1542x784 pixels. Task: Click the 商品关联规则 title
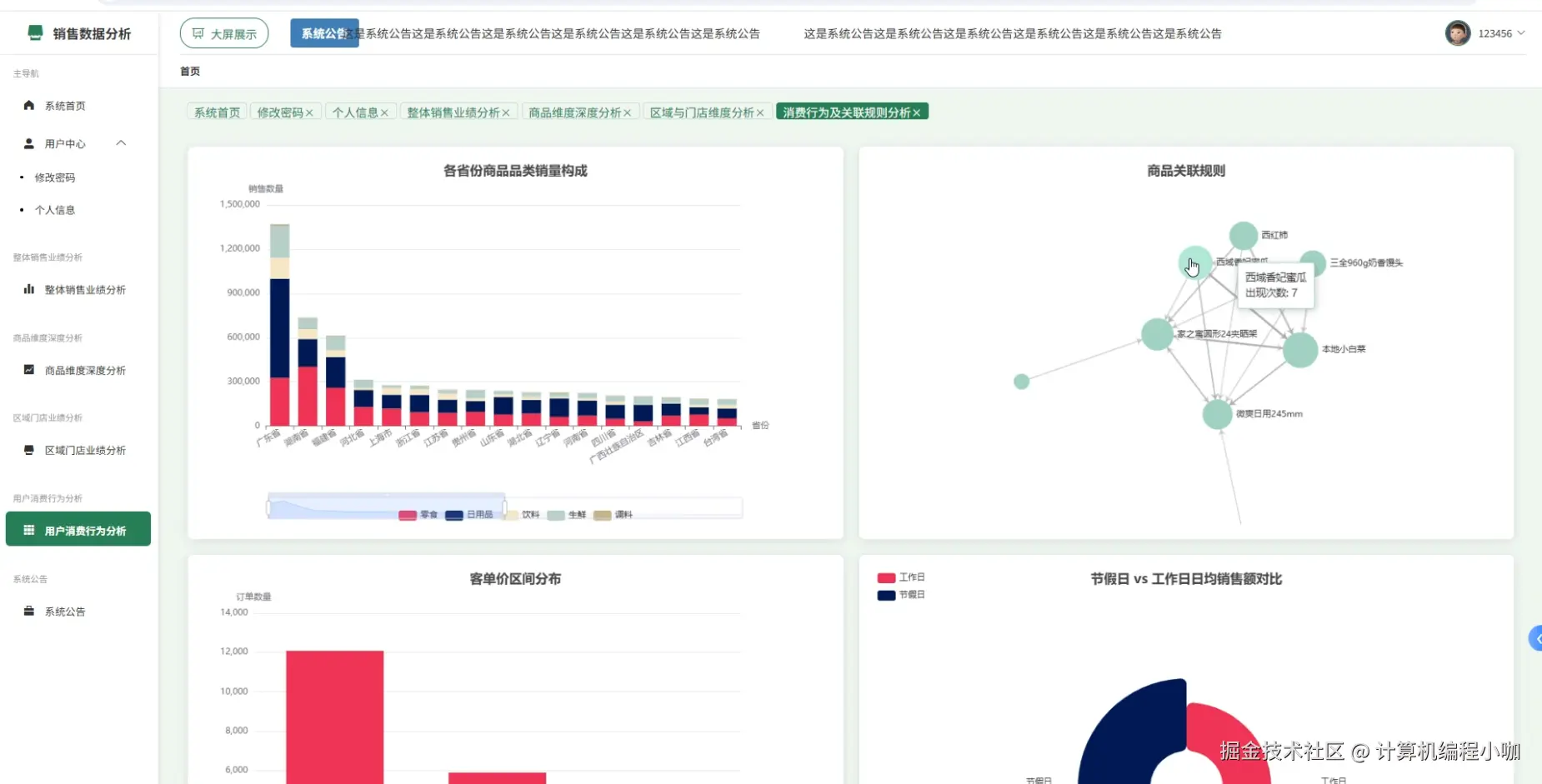click(x=1186, y=171)
